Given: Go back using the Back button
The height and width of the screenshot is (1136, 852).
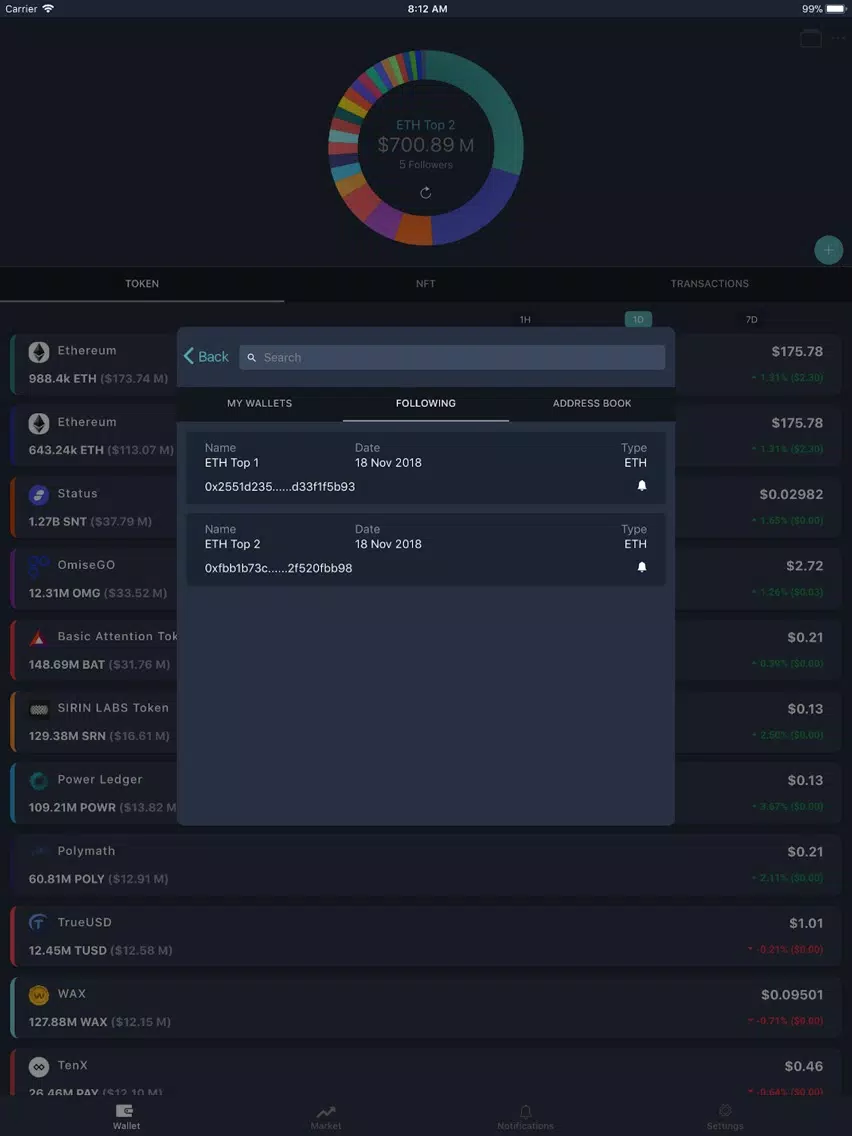Looking at the screenshot, I should pos(206,356).
